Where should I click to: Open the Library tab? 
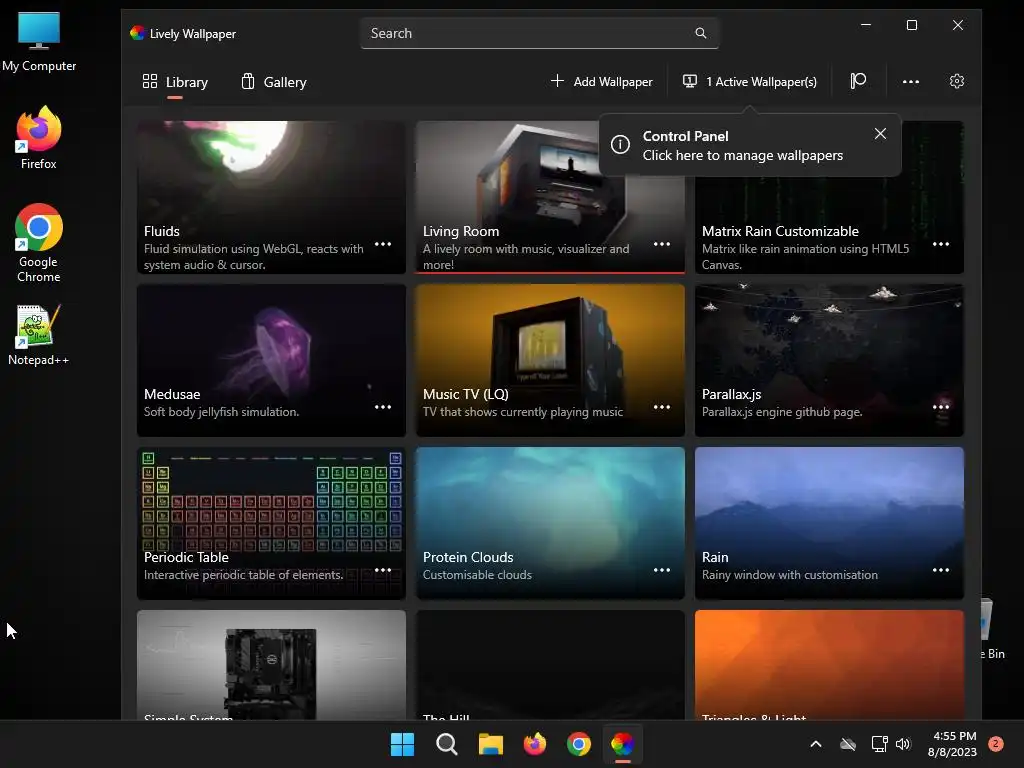tap(175, 82)
